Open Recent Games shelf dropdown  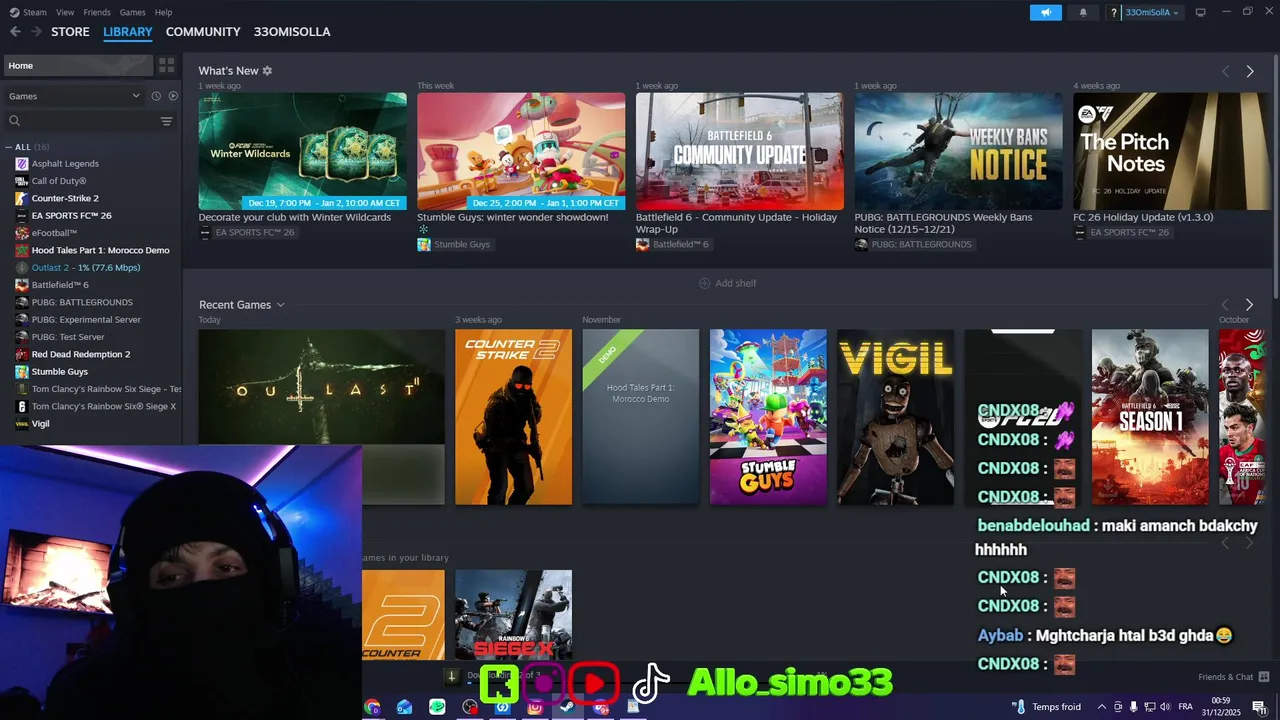tap(280, 305)
